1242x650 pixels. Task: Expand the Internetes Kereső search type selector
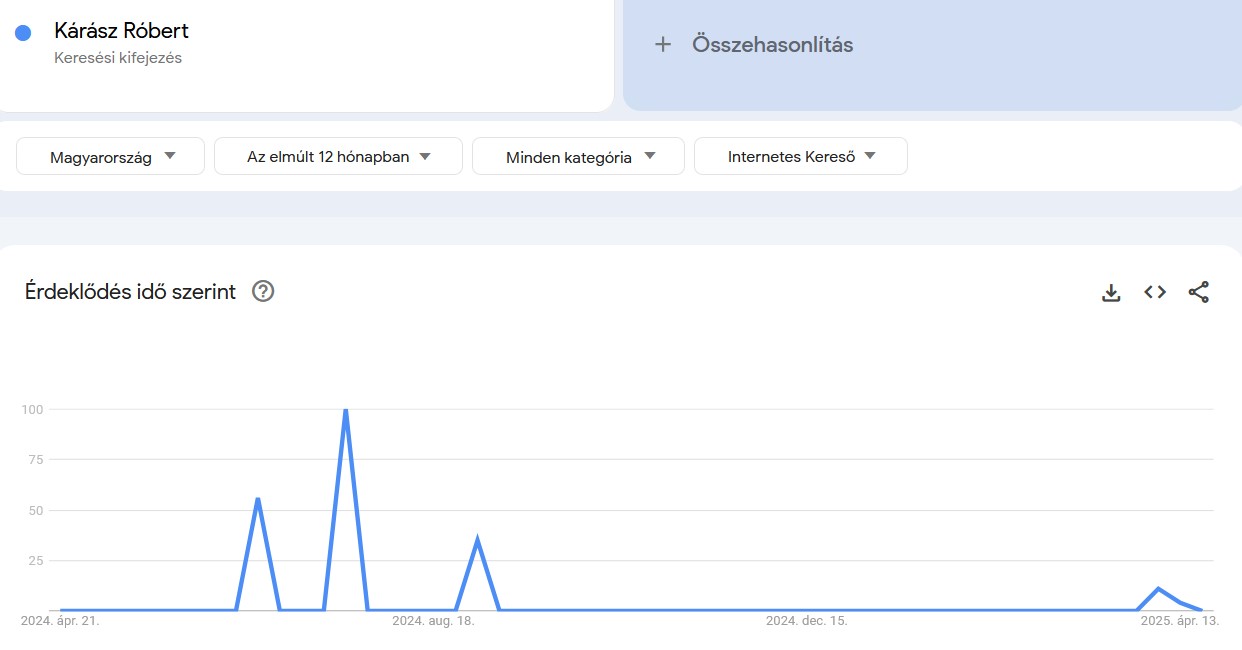coord(801,156)
